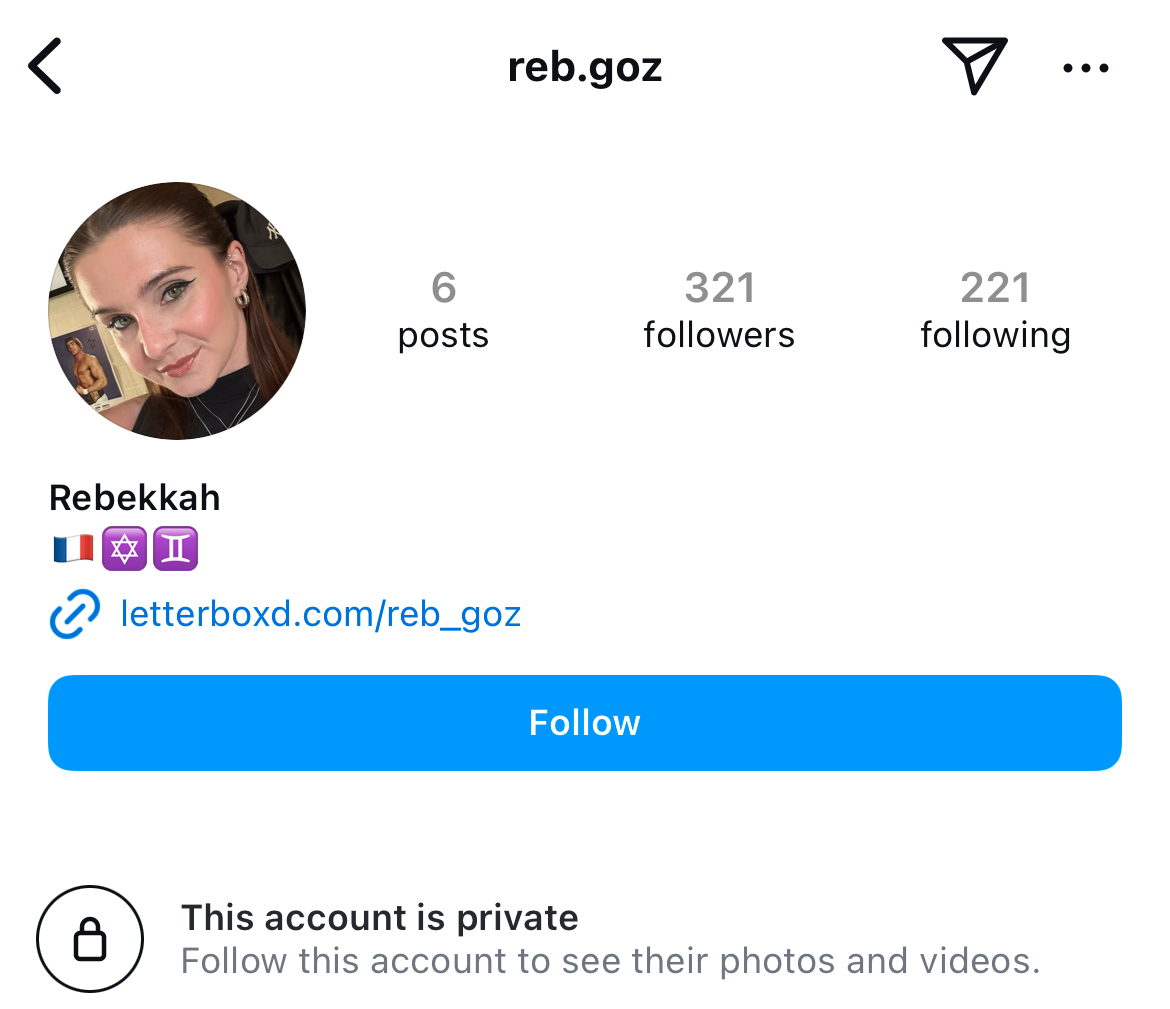1170x1009 pixels.
Task: Tap the "following" label text
Action: [995, 335]
